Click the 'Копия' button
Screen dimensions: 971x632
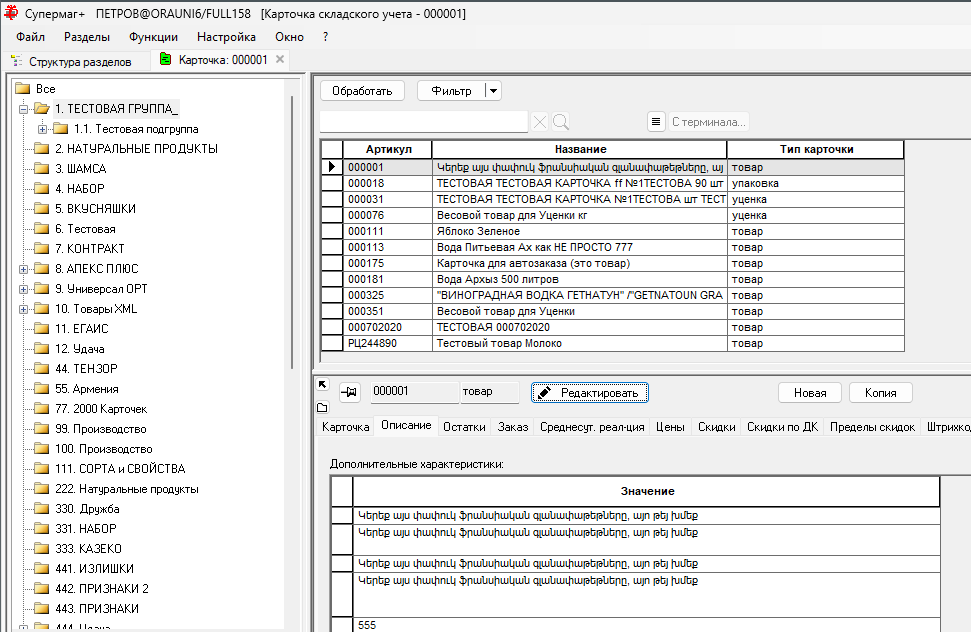click(880, 393)
